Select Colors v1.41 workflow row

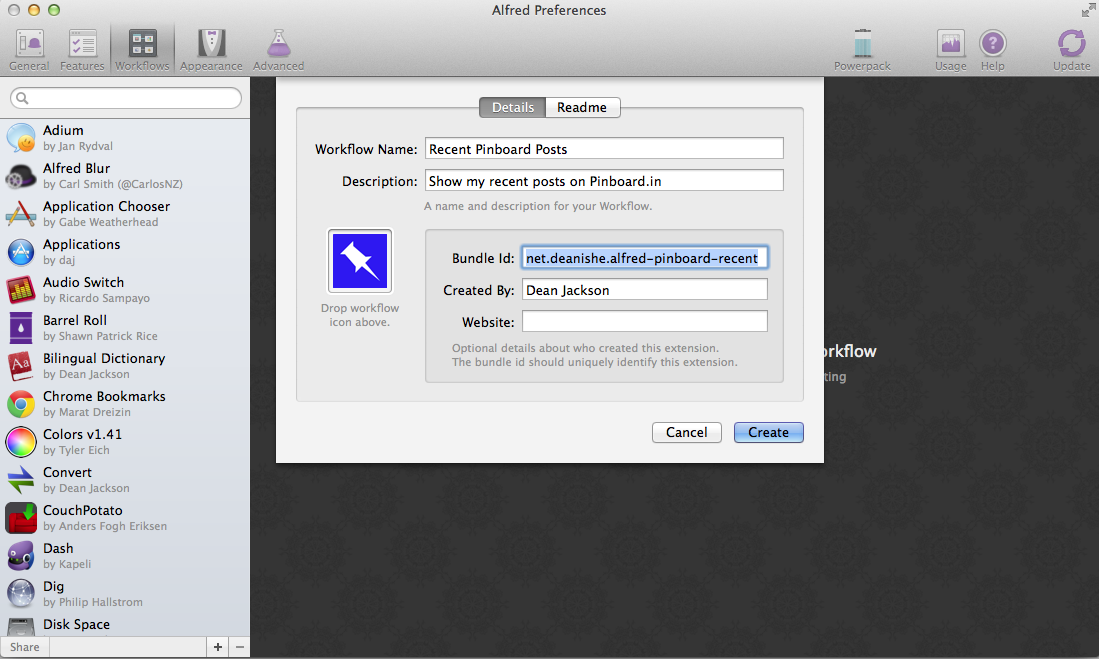coord(125,441)
